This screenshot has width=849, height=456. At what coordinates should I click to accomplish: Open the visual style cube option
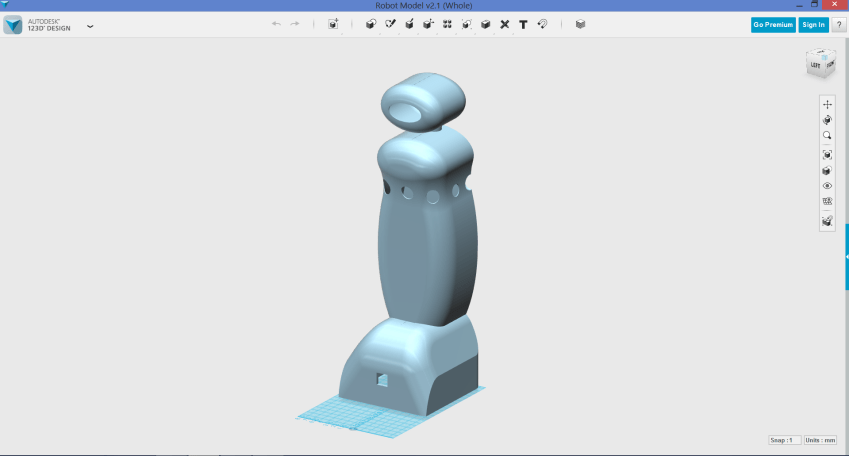pyautogui.click(x=827, y=171)
